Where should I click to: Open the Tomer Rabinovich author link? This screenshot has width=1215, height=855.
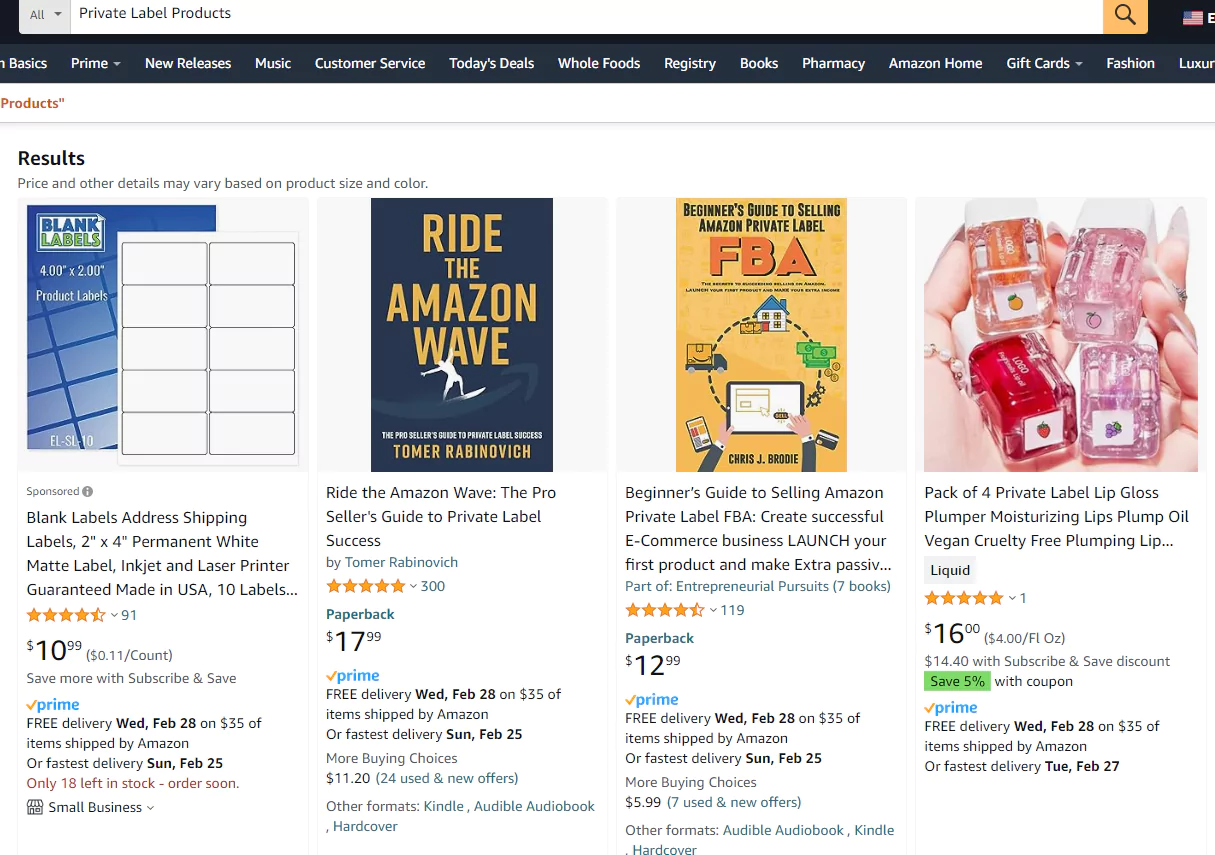[401, 562]
